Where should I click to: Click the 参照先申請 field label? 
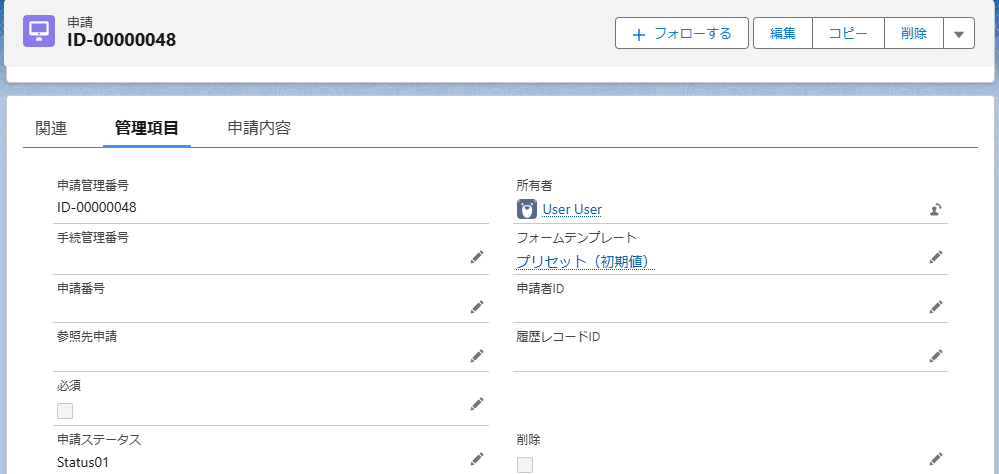87,337
